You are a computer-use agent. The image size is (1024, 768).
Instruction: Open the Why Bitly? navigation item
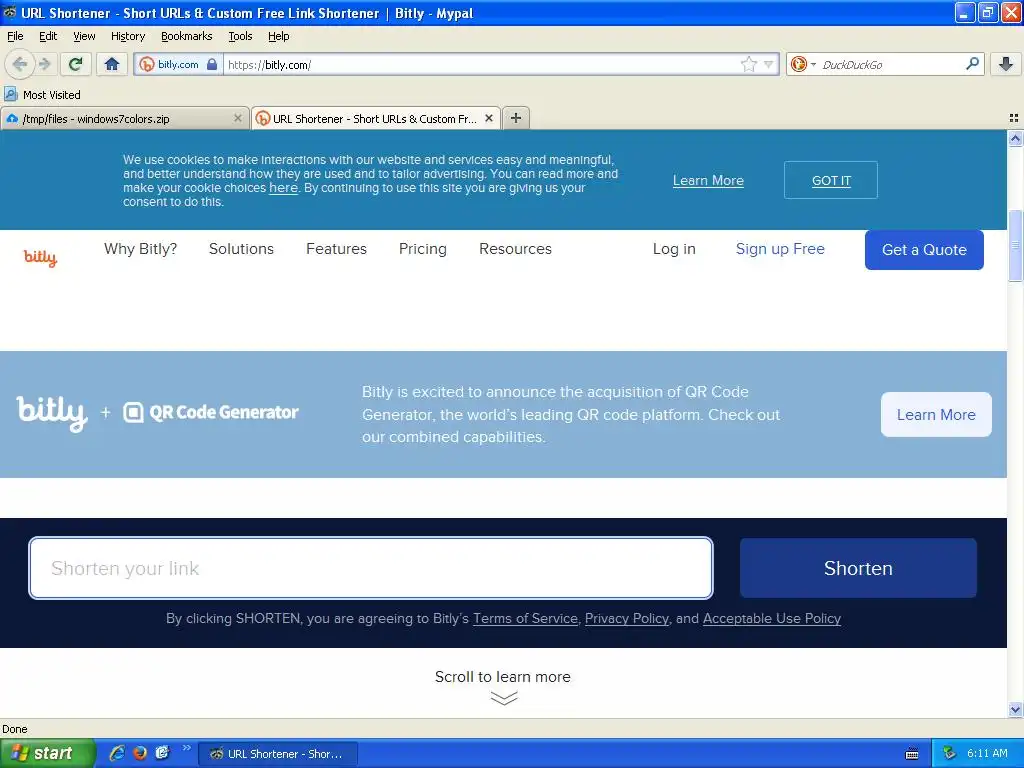click(140, 249)
